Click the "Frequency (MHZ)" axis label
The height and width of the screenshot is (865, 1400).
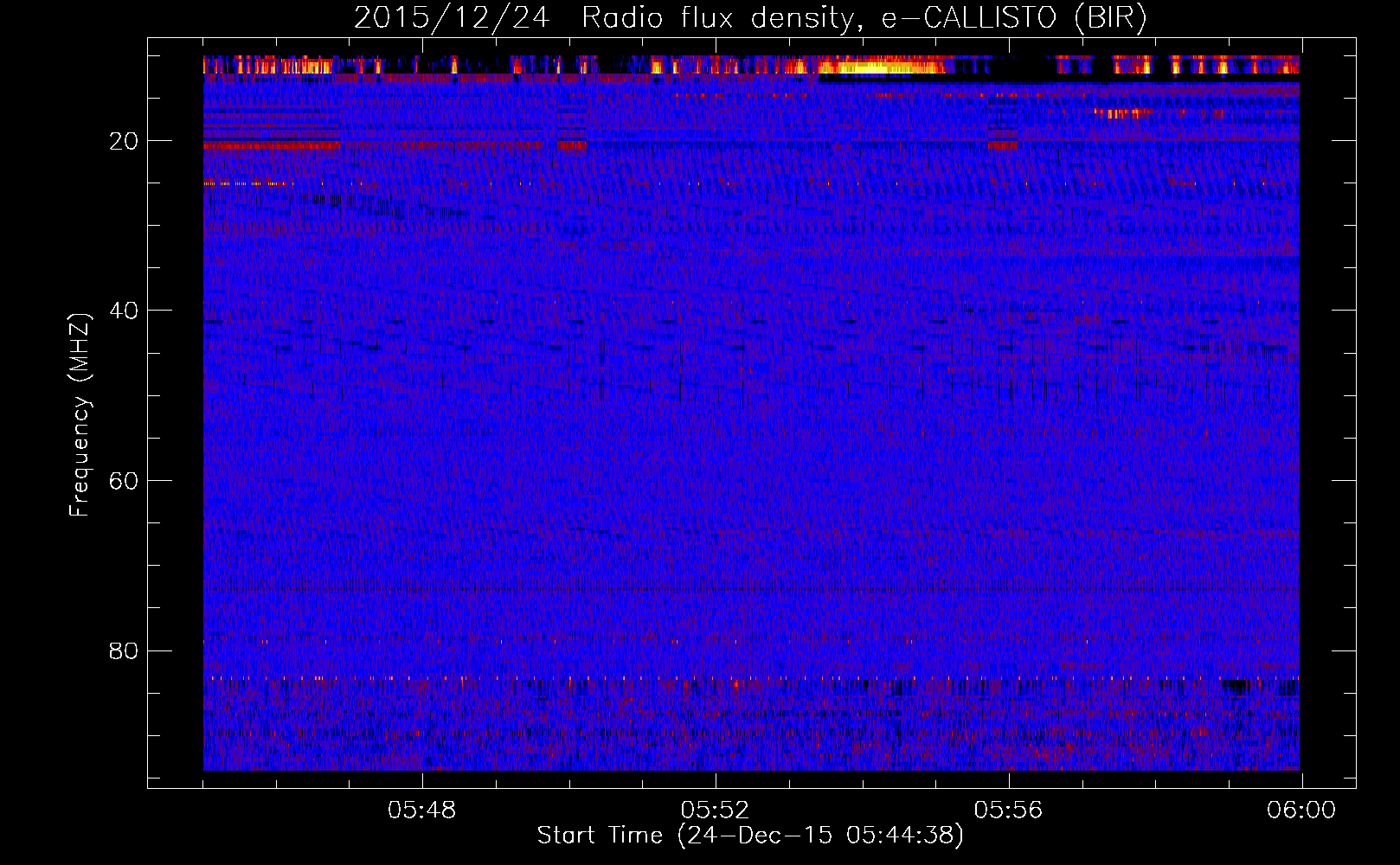pos(80,414)
